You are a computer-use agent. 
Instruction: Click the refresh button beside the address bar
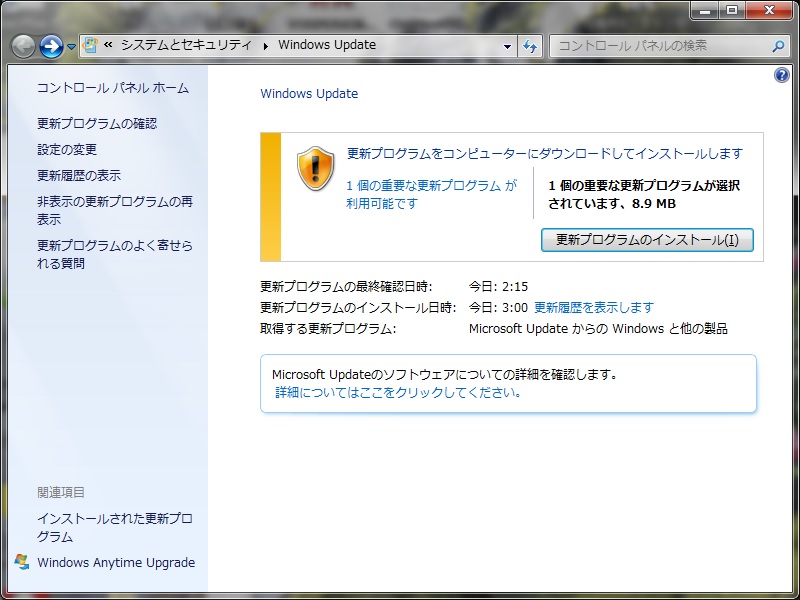click(530, 46)
